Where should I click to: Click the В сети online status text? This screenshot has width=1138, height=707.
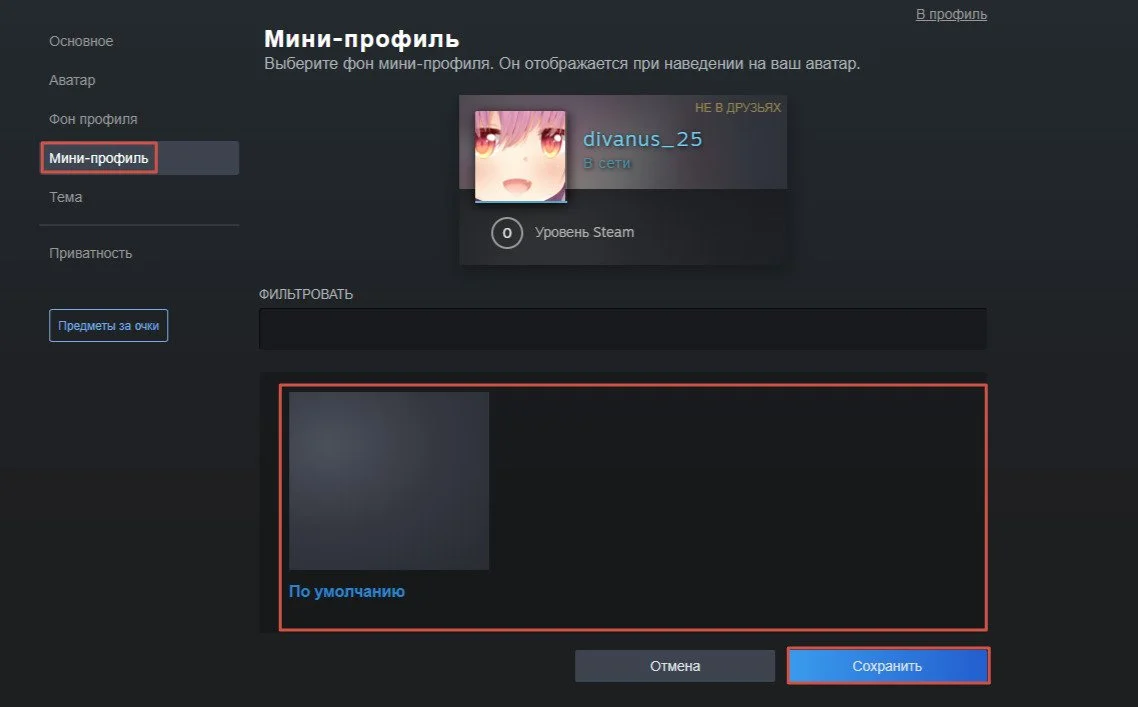pyautogui.click(x=607, y=163)
